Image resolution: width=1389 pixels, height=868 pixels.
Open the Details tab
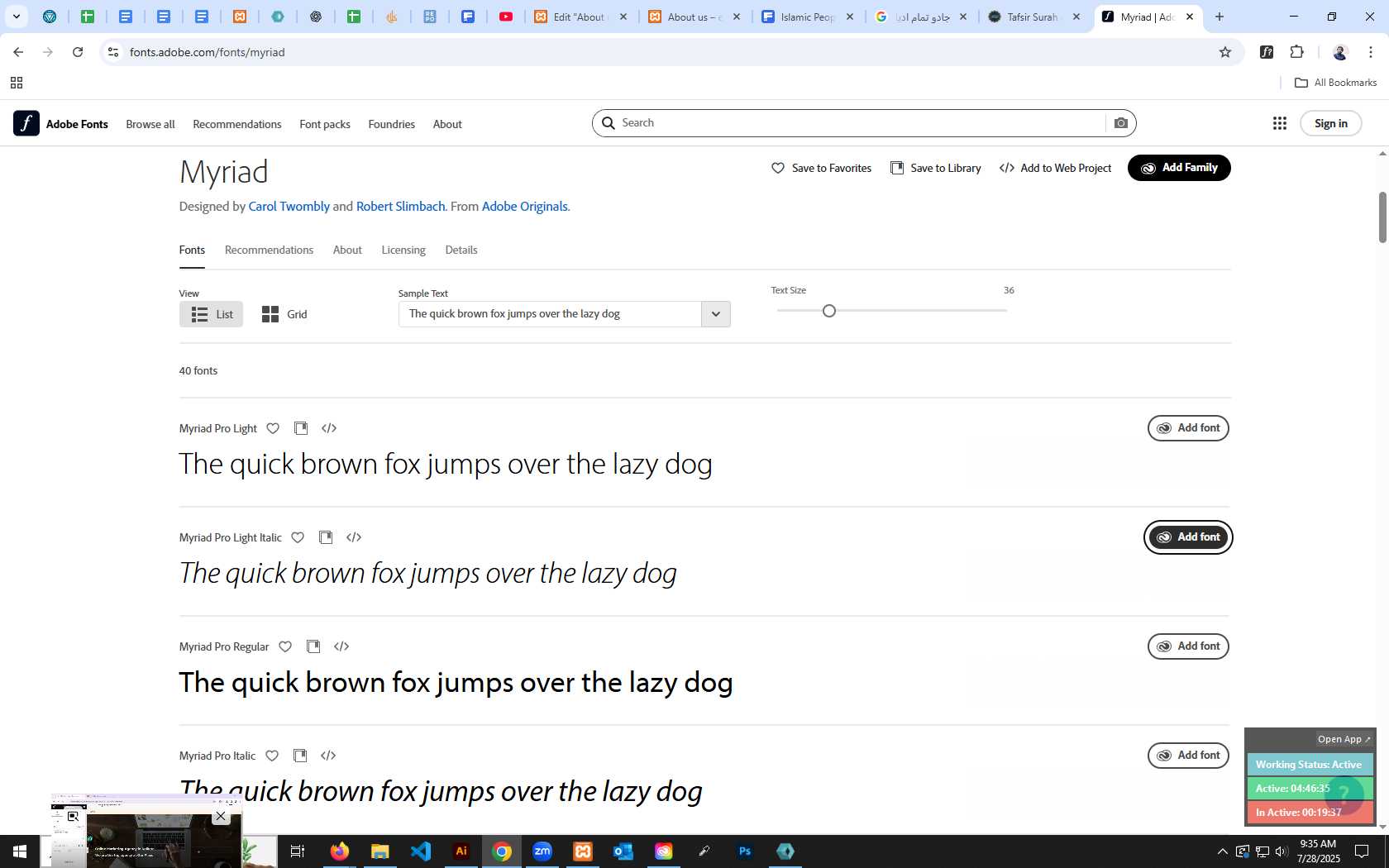tap(461, 250)
